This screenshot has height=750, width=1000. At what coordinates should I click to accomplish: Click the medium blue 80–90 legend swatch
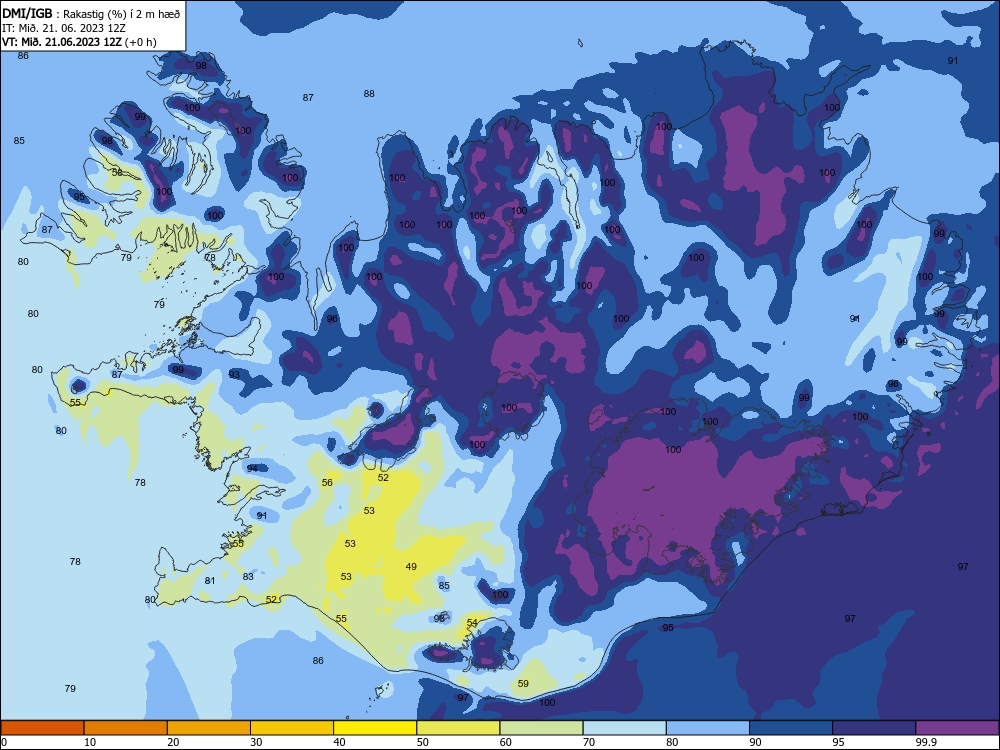708,728
